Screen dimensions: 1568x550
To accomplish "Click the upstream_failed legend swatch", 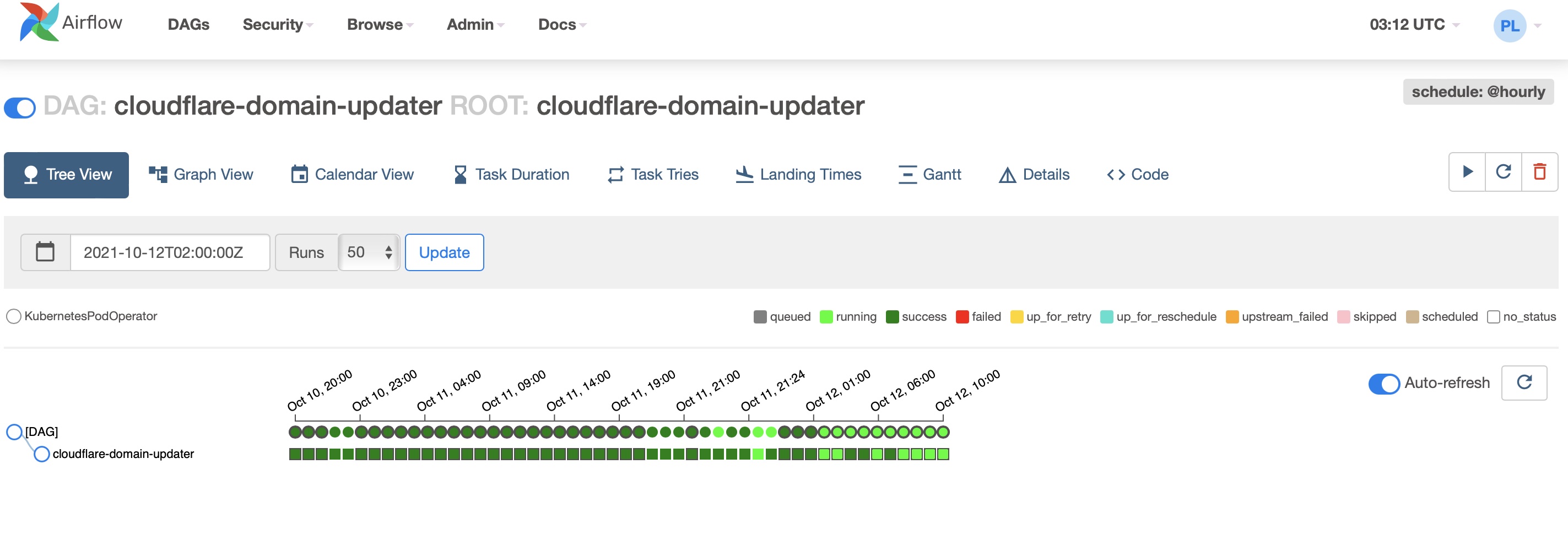I will (1232, 317).
